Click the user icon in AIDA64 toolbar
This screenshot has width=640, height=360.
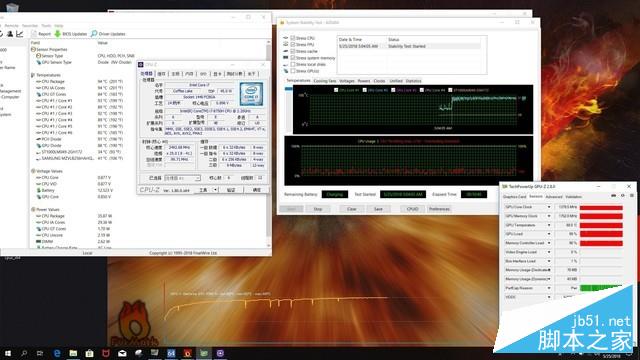click(x=10, y=34)
